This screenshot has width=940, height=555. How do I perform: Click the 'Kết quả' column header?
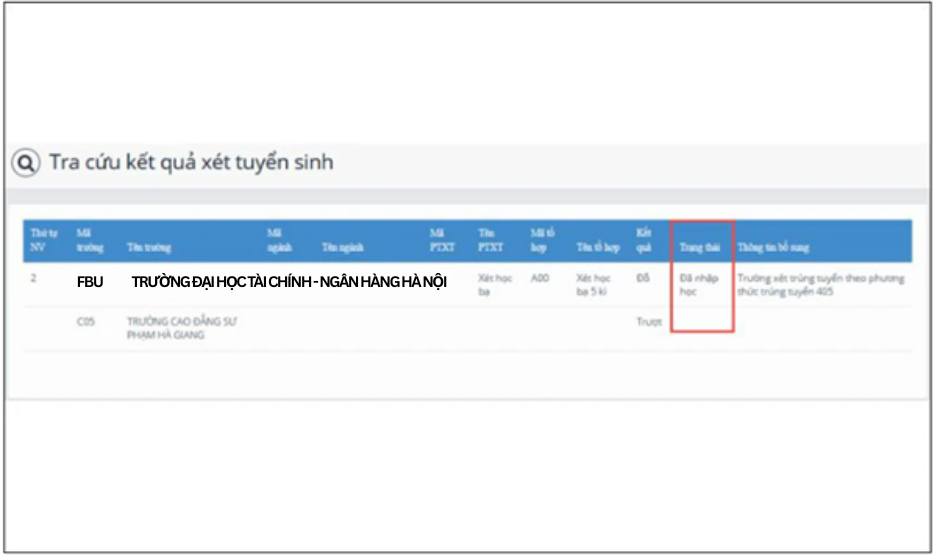pyautogui.click(x=644, y=240)
